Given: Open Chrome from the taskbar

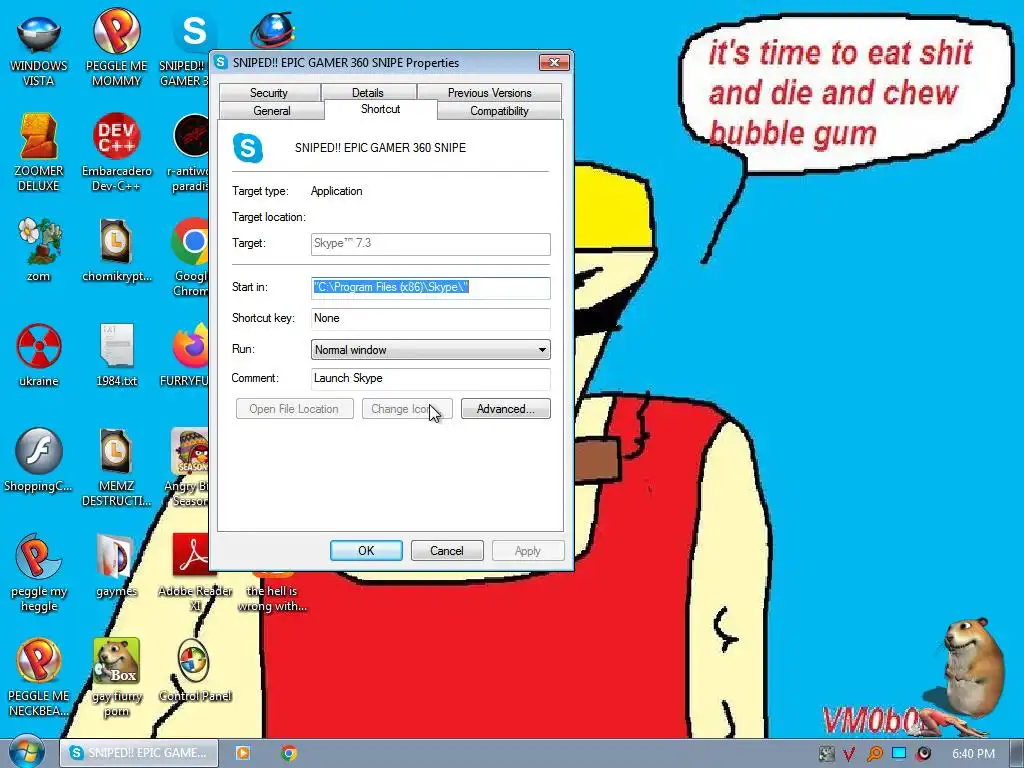Looking at the screenshot, I should click(x=289, y=753).
